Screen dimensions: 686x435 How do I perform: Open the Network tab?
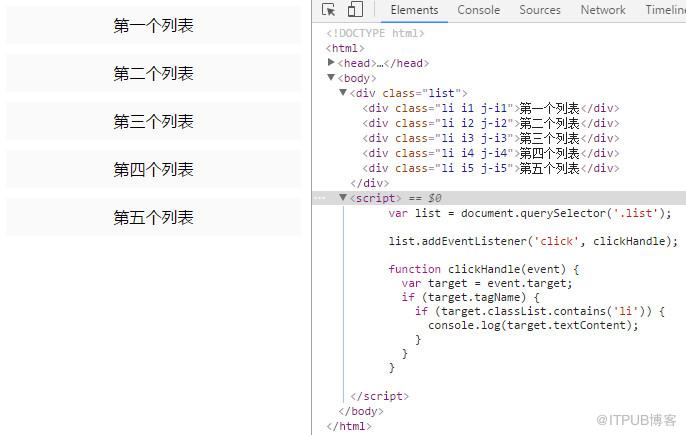602,10
